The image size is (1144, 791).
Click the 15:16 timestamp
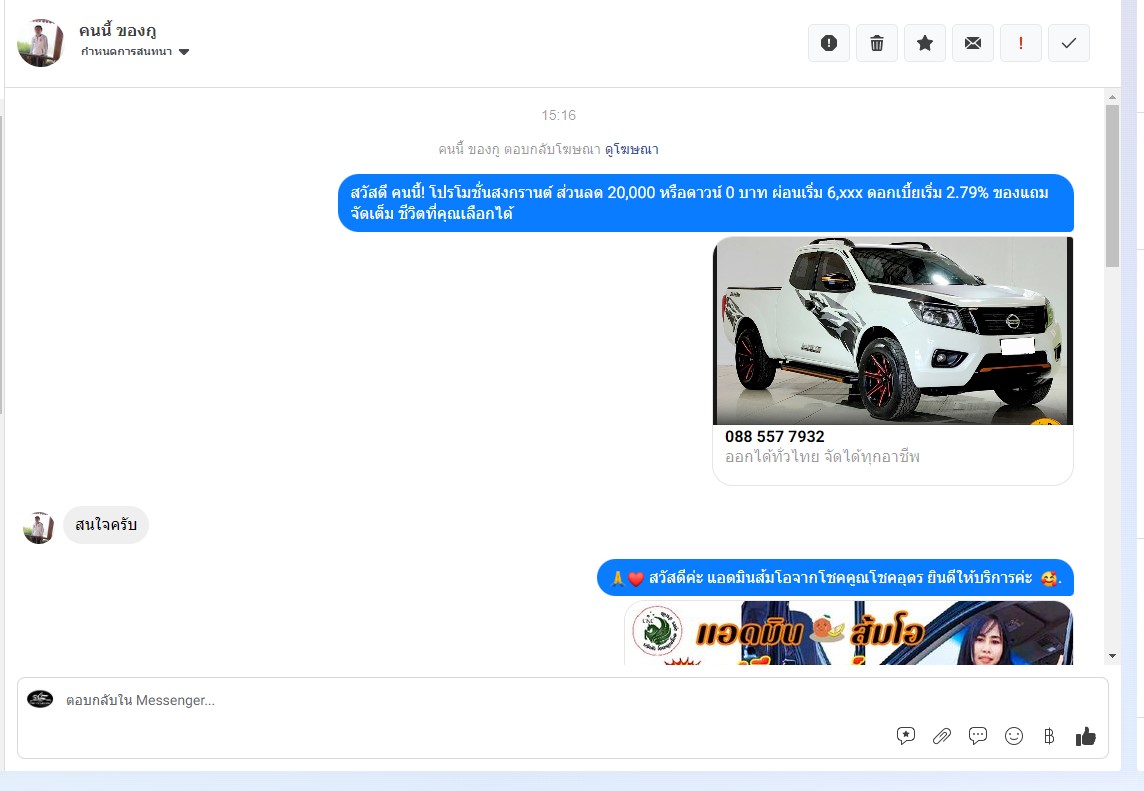click(x=558, y=115)
